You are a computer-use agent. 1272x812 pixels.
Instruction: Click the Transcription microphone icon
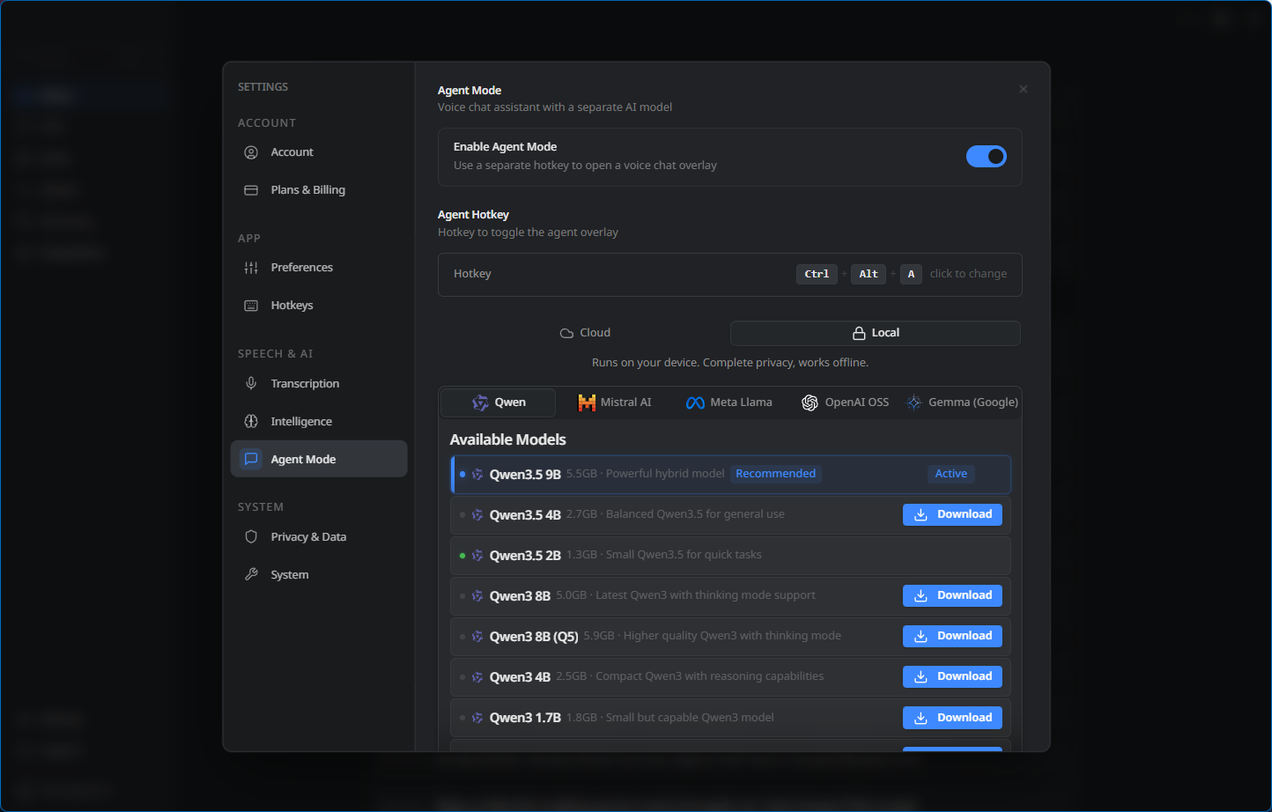251,383
